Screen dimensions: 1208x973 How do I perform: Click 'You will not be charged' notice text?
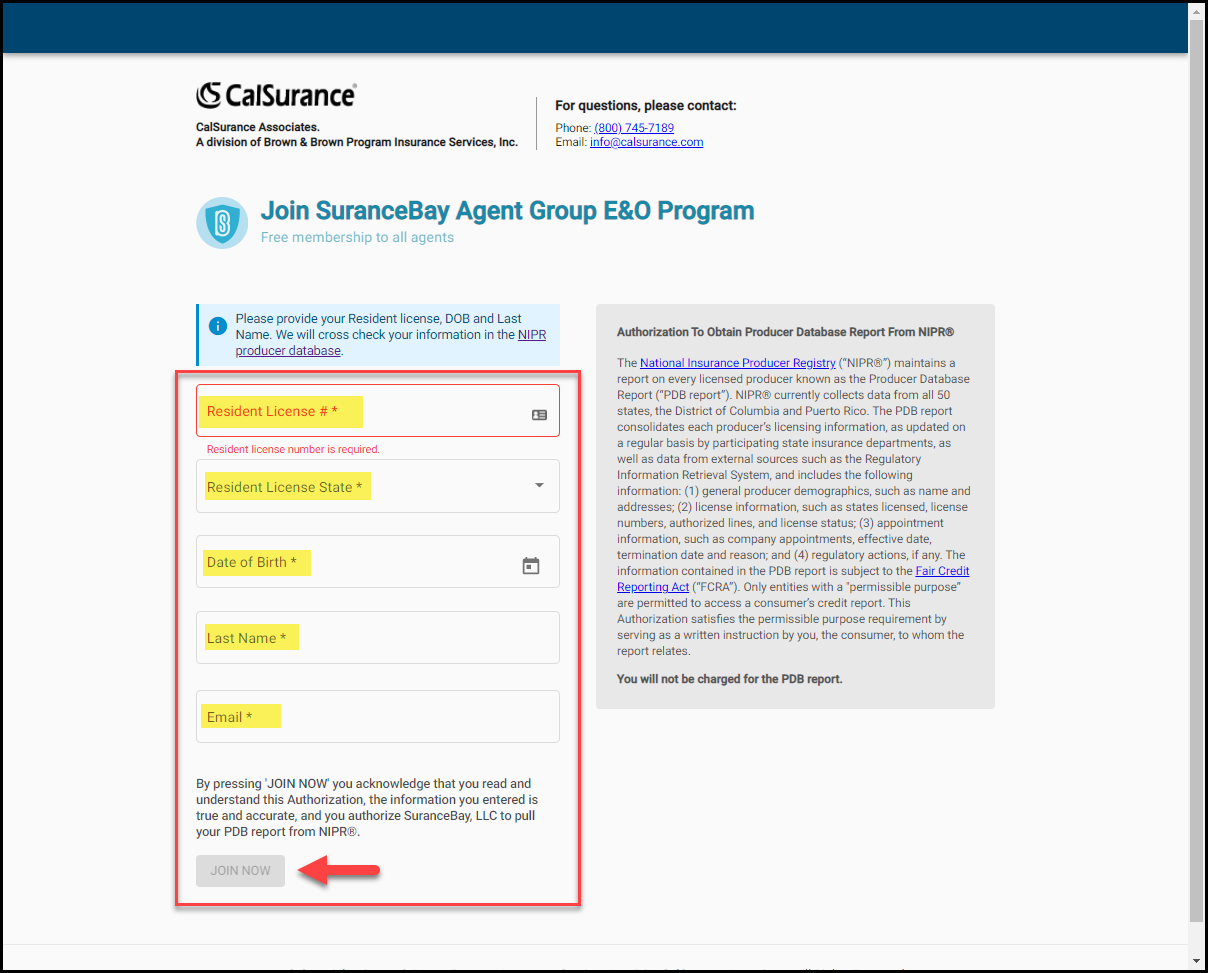(x=730, y=679)
